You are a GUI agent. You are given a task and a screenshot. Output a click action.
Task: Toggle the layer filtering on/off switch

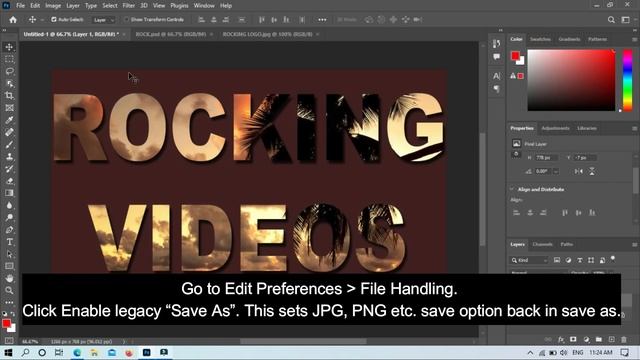613,258
